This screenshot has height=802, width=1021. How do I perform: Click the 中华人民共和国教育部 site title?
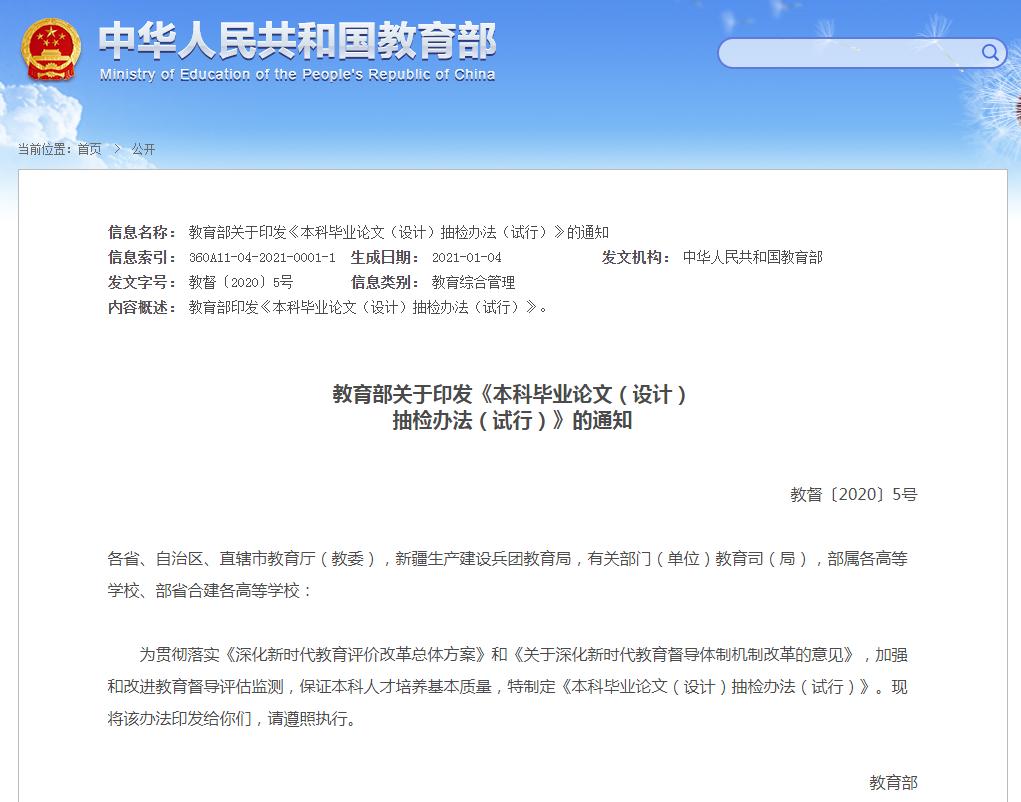tap(298, 40)
